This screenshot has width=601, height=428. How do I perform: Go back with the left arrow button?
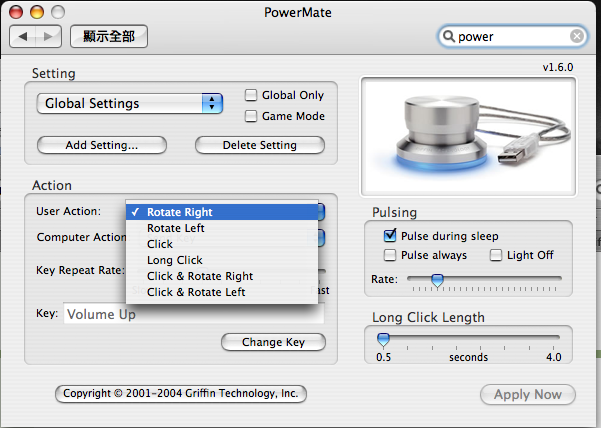coord(23,37)
